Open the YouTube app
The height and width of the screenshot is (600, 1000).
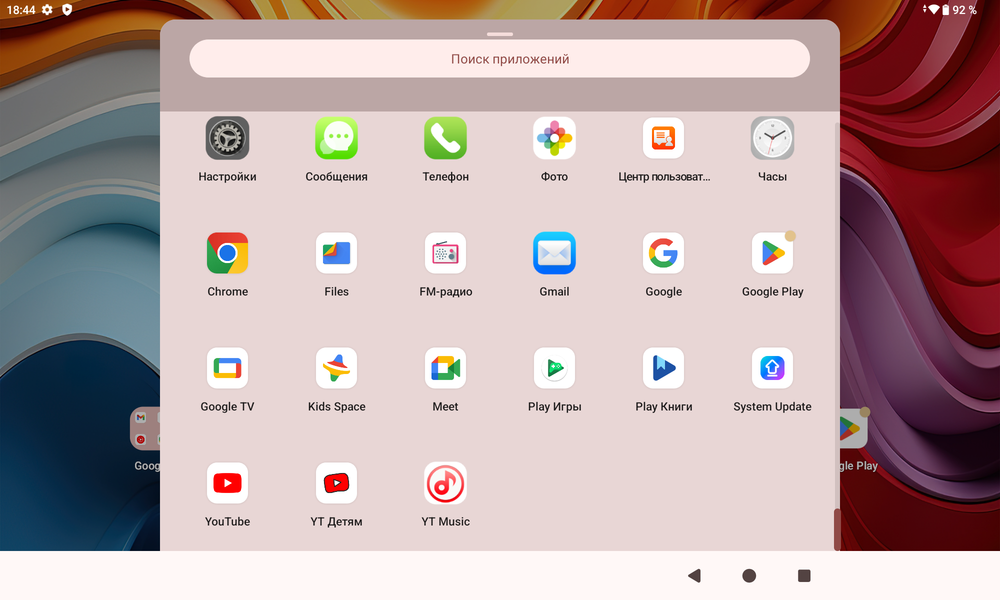pyautogui.click(x=227, y=483)
